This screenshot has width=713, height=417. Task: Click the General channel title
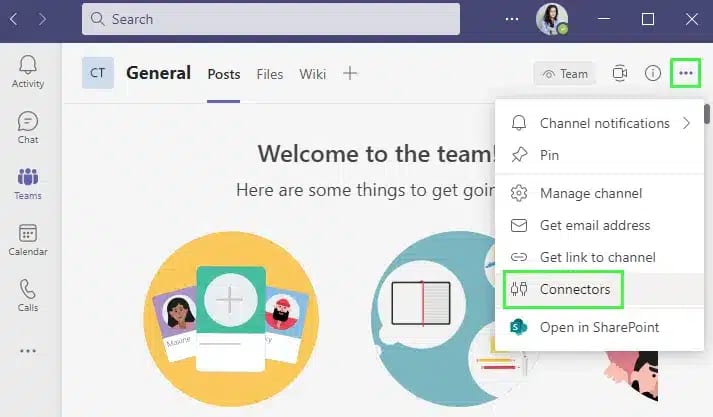(158, 73)
